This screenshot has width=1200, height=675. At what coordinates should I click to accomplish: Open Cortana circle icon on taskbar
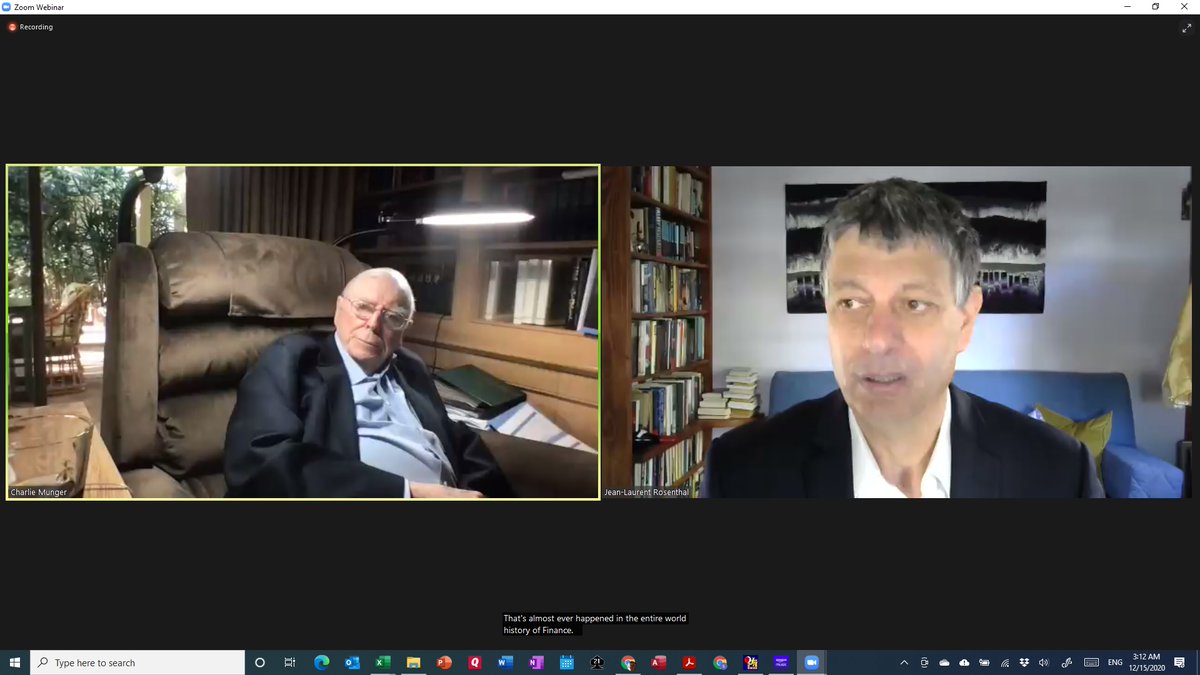(x=260, y=662)
